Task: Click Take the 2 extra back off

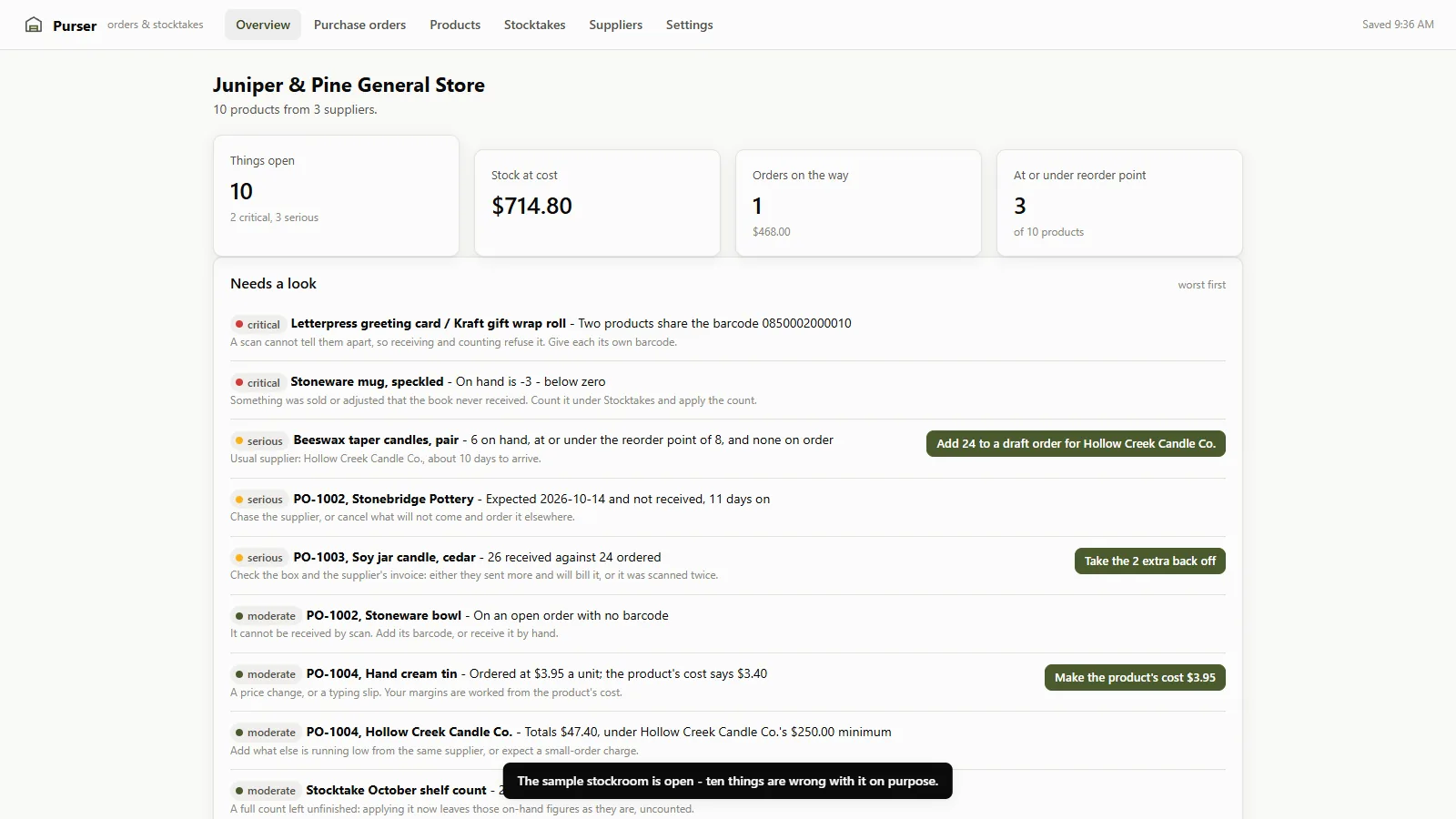Action: (1150, 561)
